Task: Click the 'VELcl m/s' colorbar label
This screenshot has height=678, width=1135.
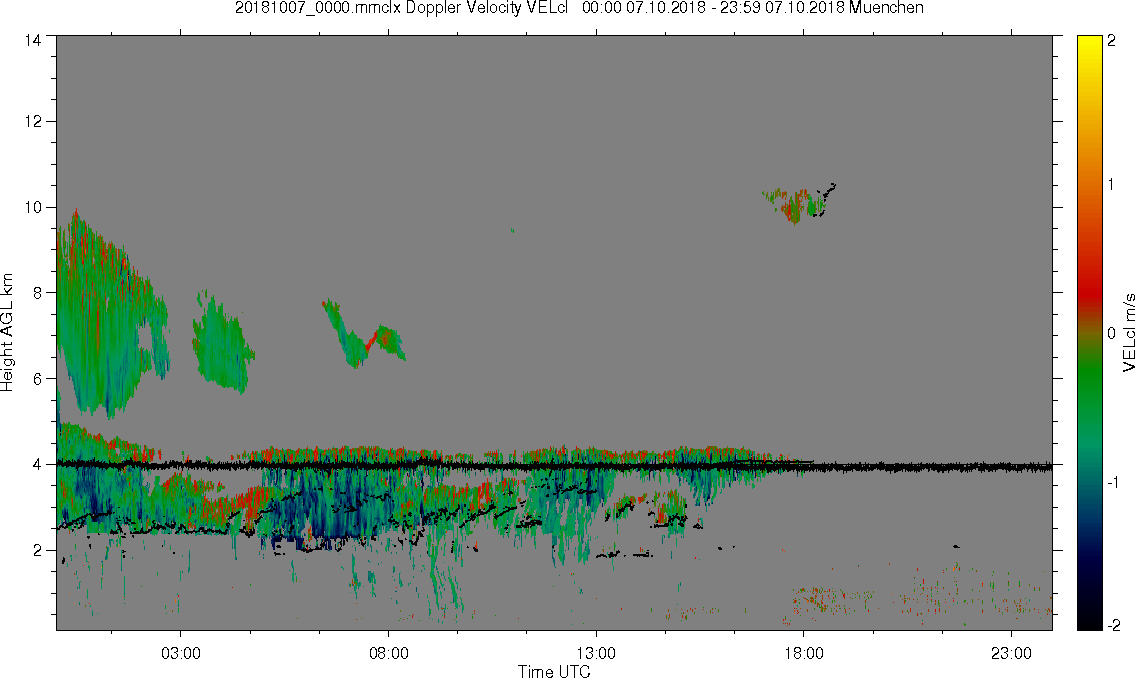Action: [x=1128, y=333]
